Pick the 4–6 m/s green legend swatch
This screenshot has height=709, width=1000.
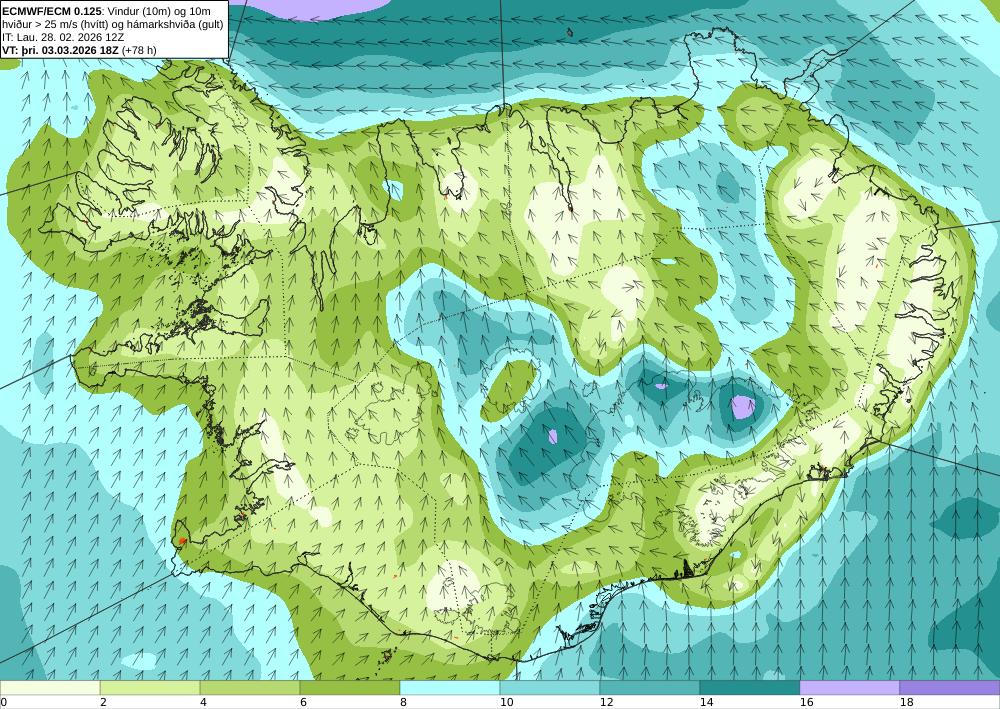(249, 687)
